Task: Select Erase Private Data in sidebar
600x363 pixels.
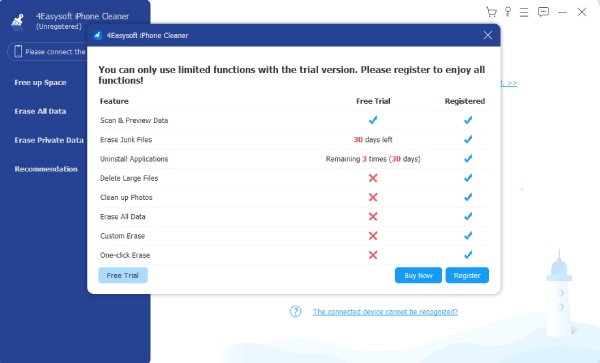Action: [49, 140]
